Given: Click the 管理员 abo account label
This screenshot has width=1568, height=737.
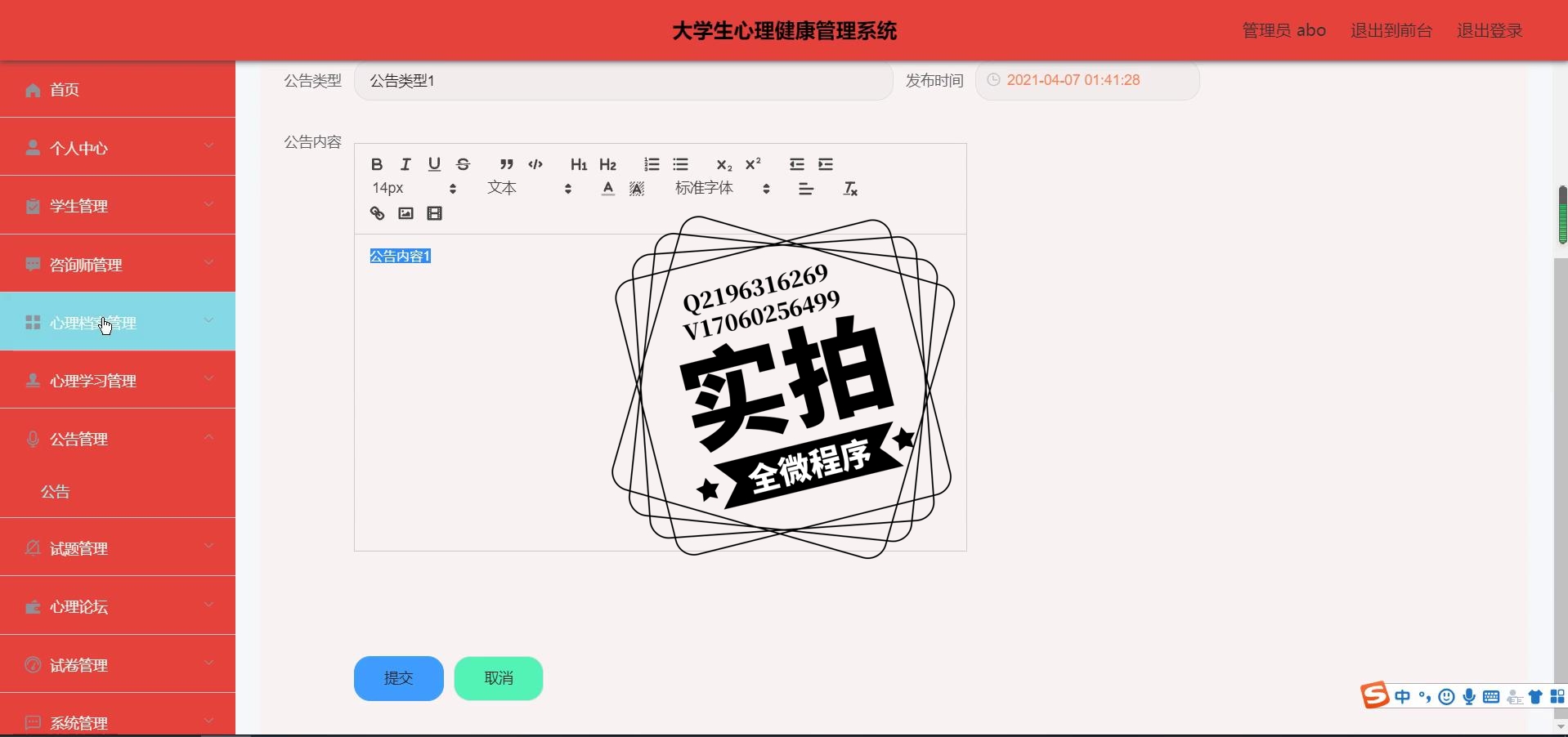Looking at the screenshot, I should 1284,30.
